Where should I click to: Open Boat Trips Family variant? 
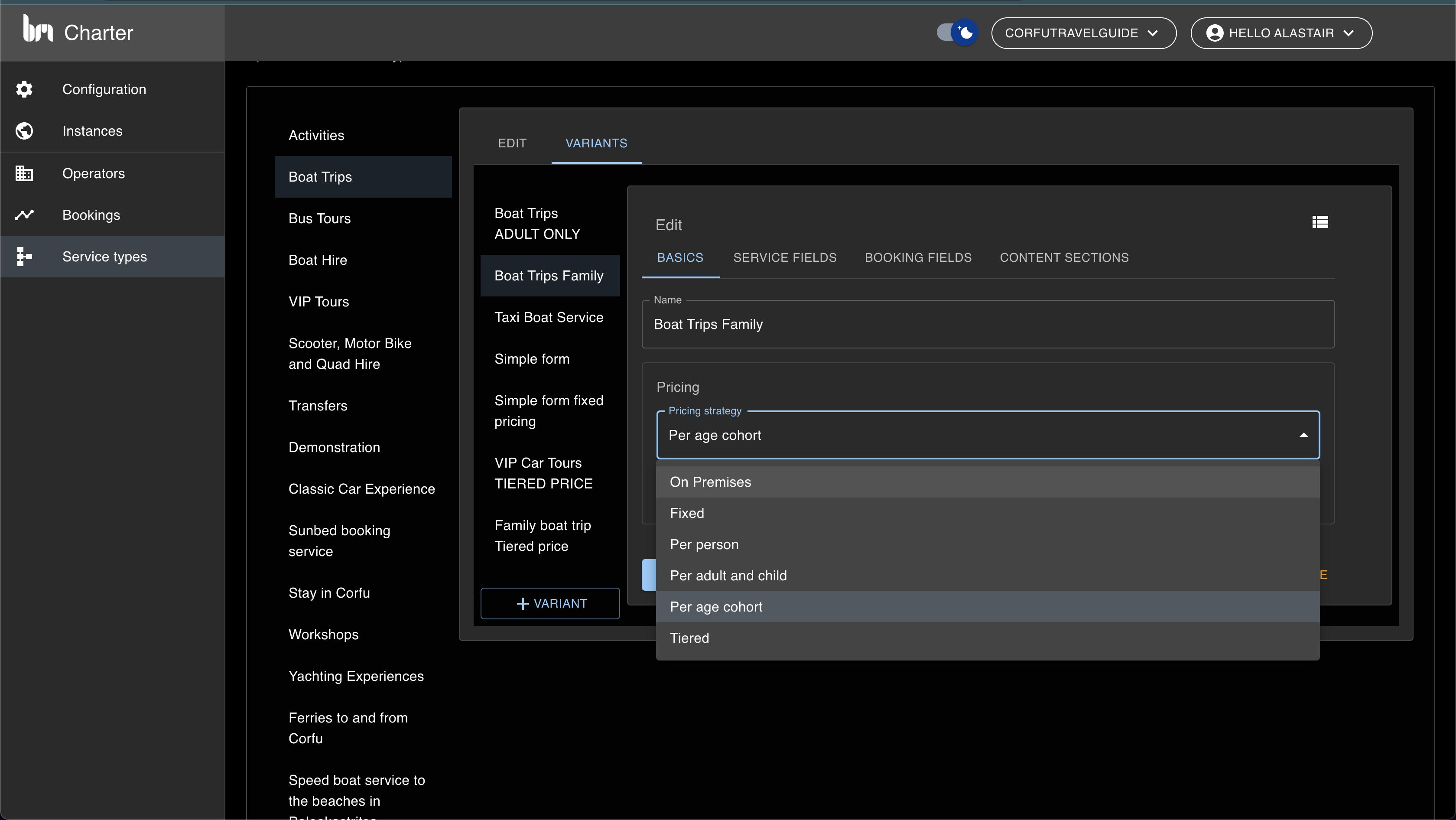click(548, 275)
